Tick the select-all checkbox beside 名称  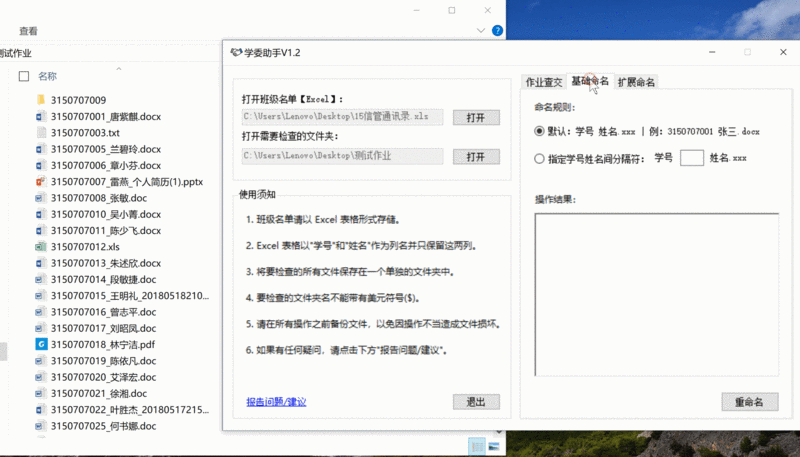(x=23, y=76)
